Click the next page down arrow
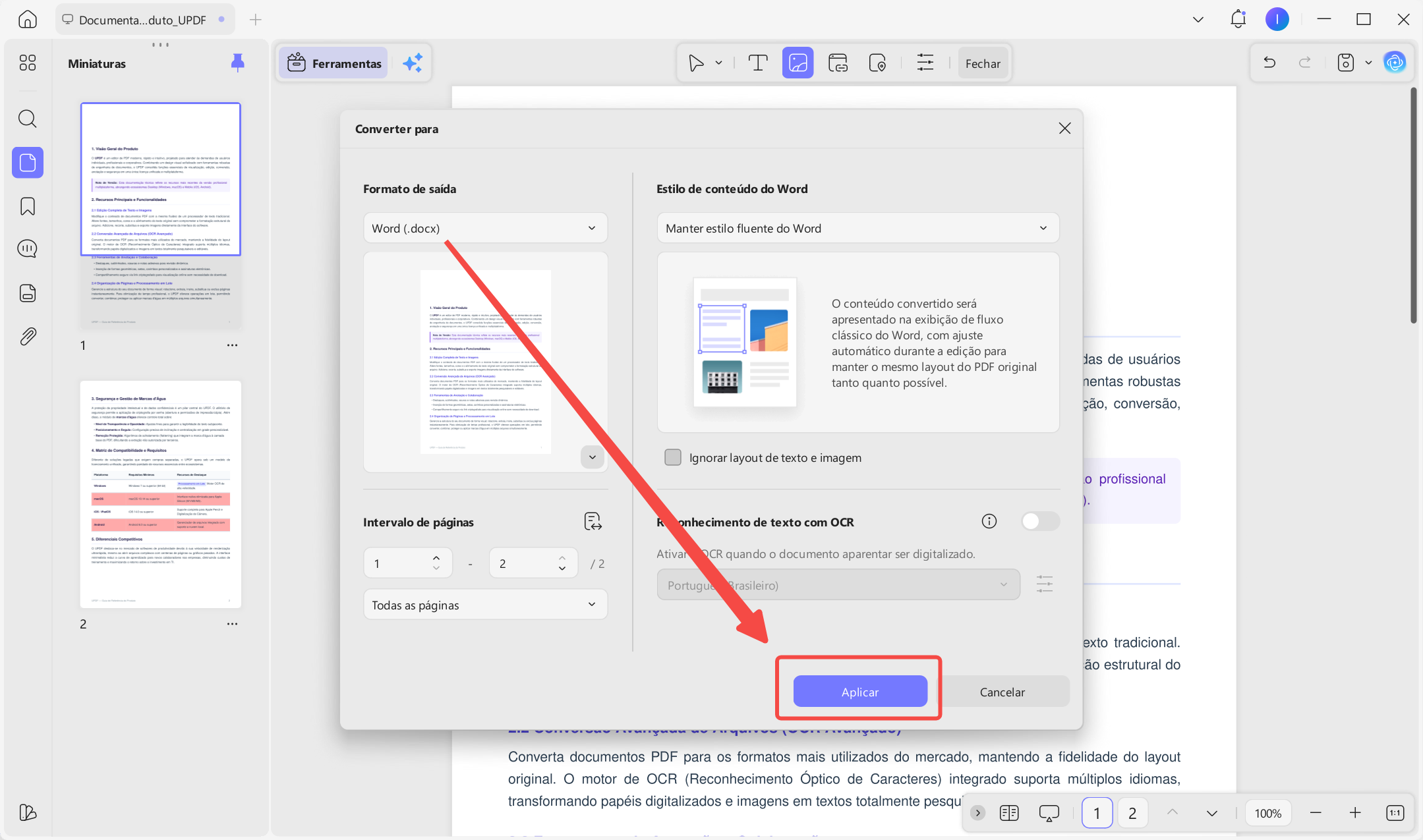The image size is (1423, 840). 1211,813
